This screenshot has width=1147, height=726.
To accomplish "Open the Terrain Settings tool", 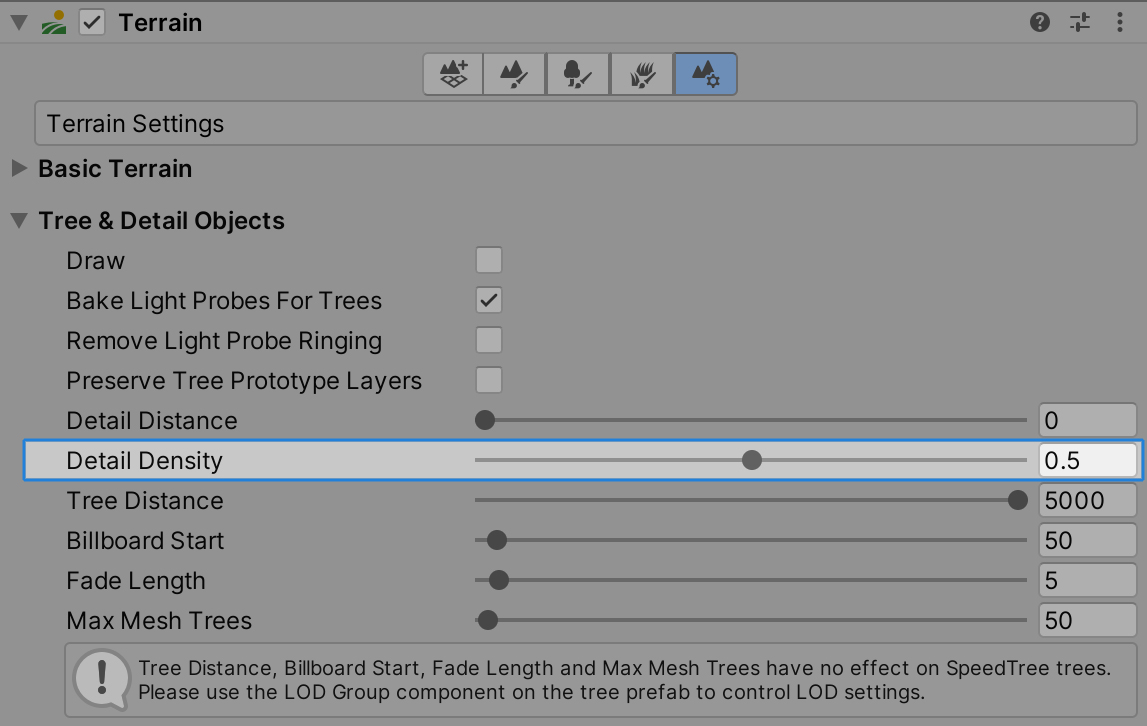I will click(x=705, y=73).
